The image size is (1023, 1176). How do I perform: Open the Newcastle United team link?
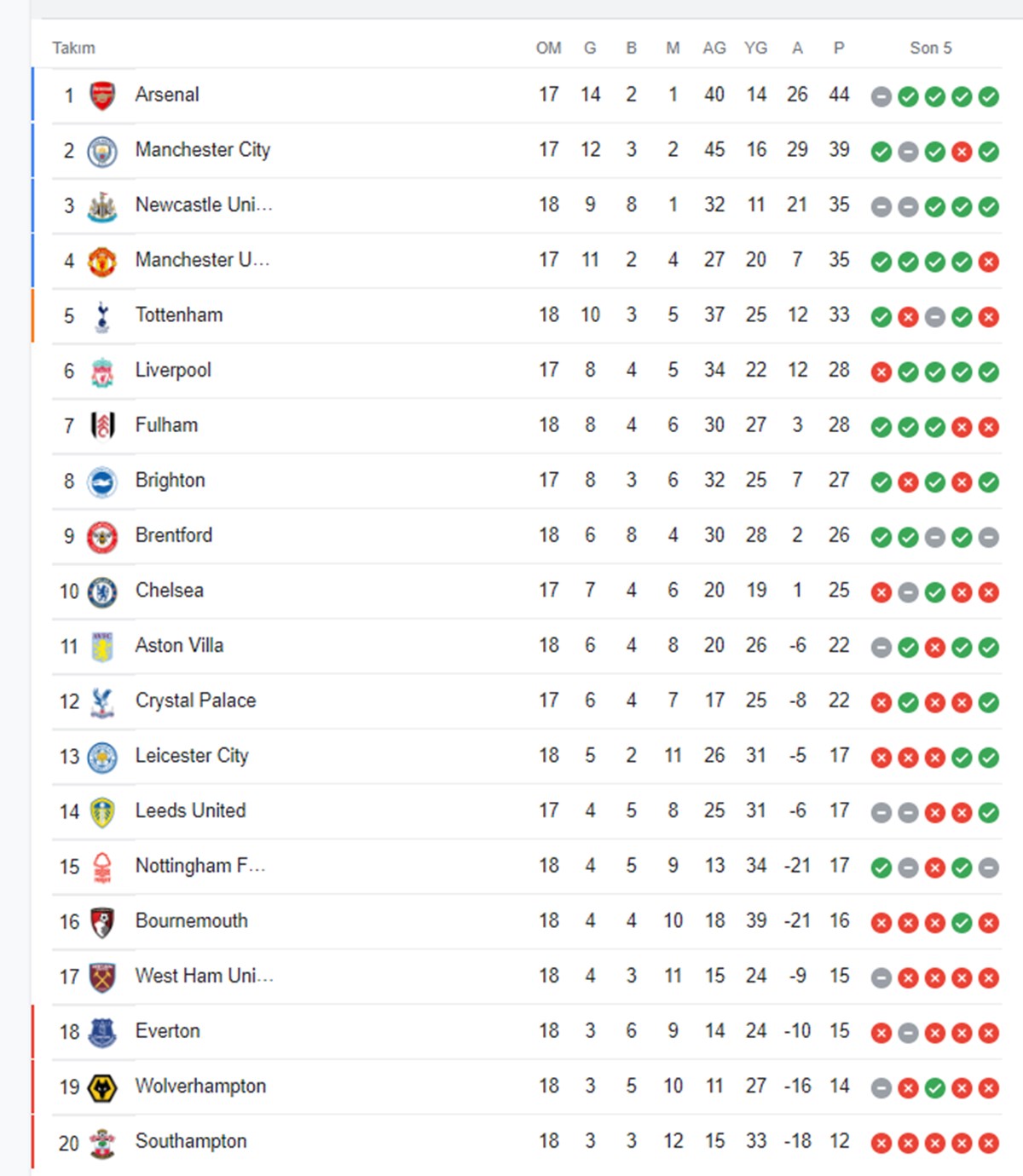click(x=204, y=205)
